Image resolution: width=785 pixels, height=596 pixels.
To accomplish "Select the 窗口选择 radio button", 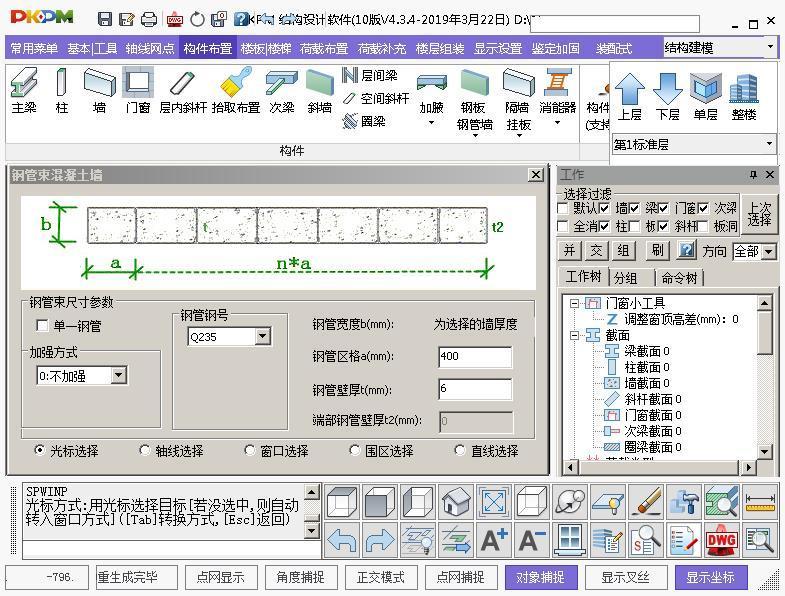I will pyautogui.click(x=249, y=450).
